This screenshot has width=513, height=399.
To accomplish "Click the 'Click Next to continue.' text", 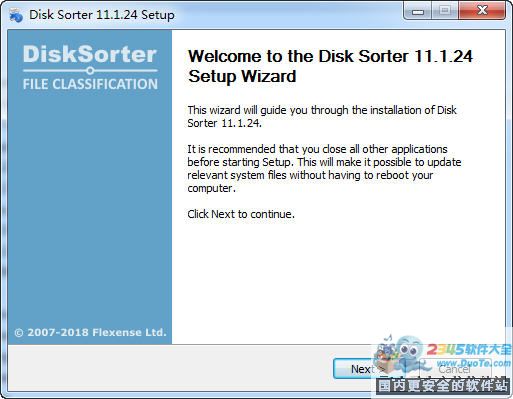I will tap(241, 214).
